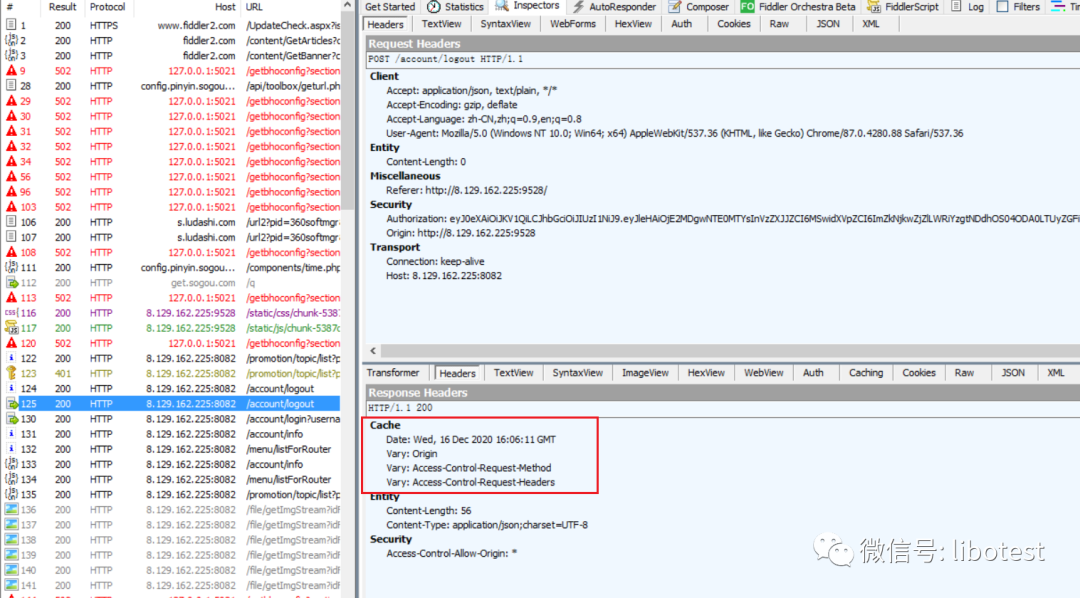The height and width of the screenshot is (598, 1080).
Task: Open the Statistics tab
Action: coord(455,7)
